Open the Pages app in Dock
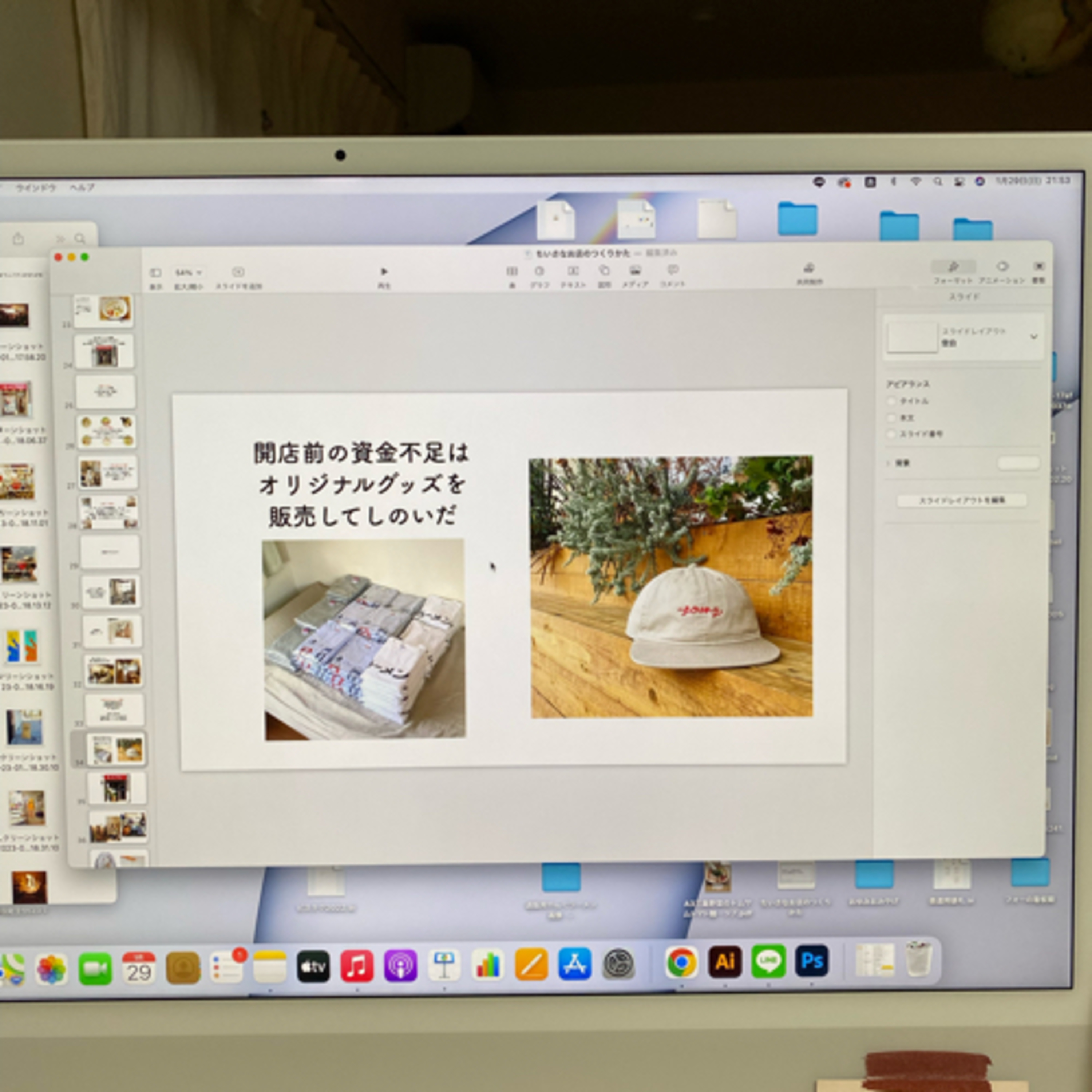Screen dimensions: 1092x1092 531,964
